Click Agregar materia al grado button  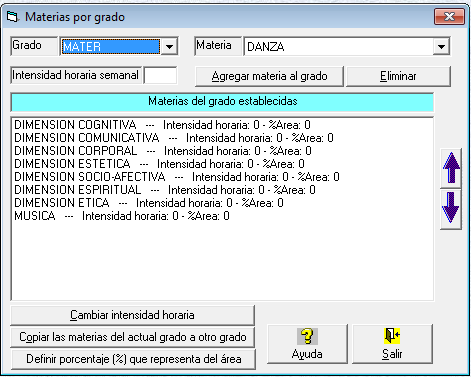point(269,76)
